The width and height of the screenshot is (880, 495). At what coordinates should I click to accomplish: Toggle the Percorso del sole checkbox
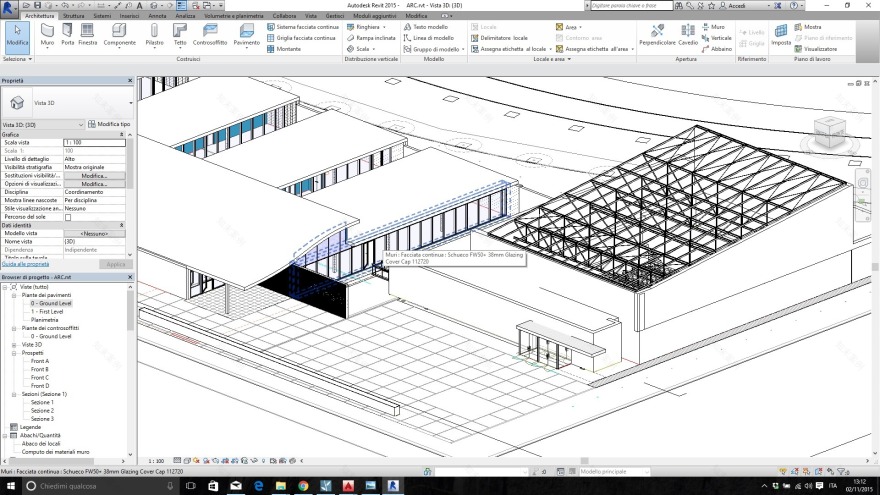(x=68, y=217)
